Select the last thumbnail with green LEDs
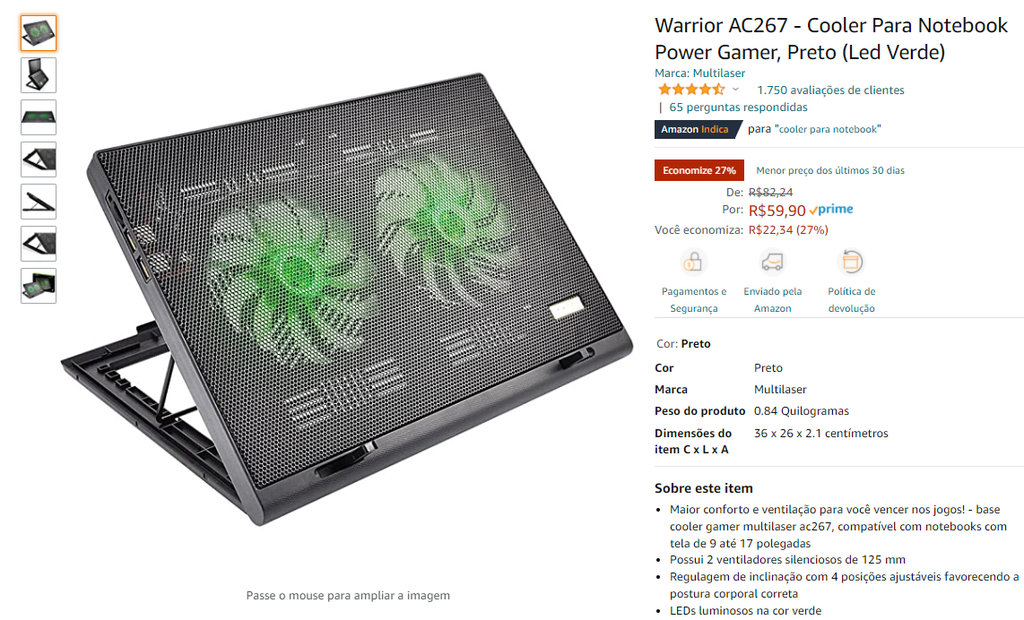Image resolution: width=1024 pixels, height=620 pixels. tap(39, 286)
